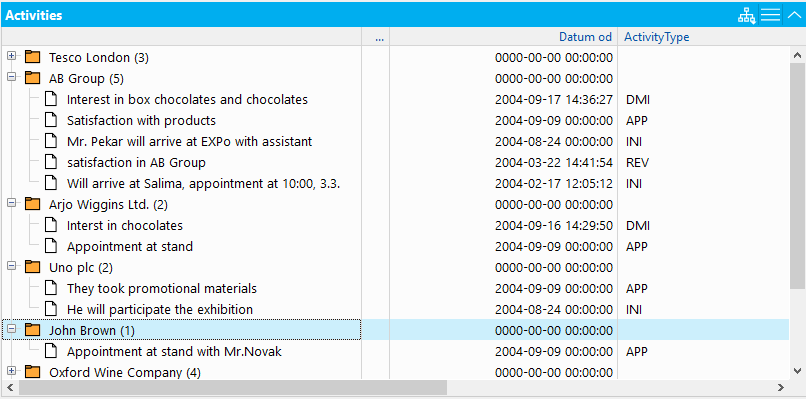The image size is (806, 399).
Task: Collapse the Activities panel with chevron-up icon
Action: (x=795, y=15)
